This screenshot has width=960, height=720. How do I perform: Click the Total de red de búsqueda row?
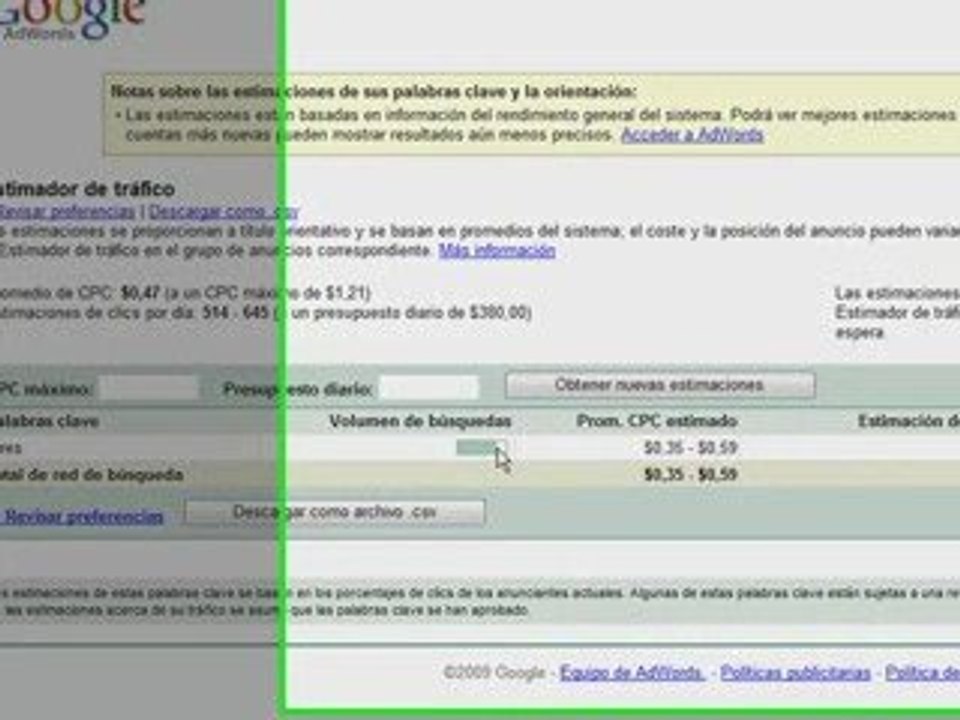tap(480, 474)
